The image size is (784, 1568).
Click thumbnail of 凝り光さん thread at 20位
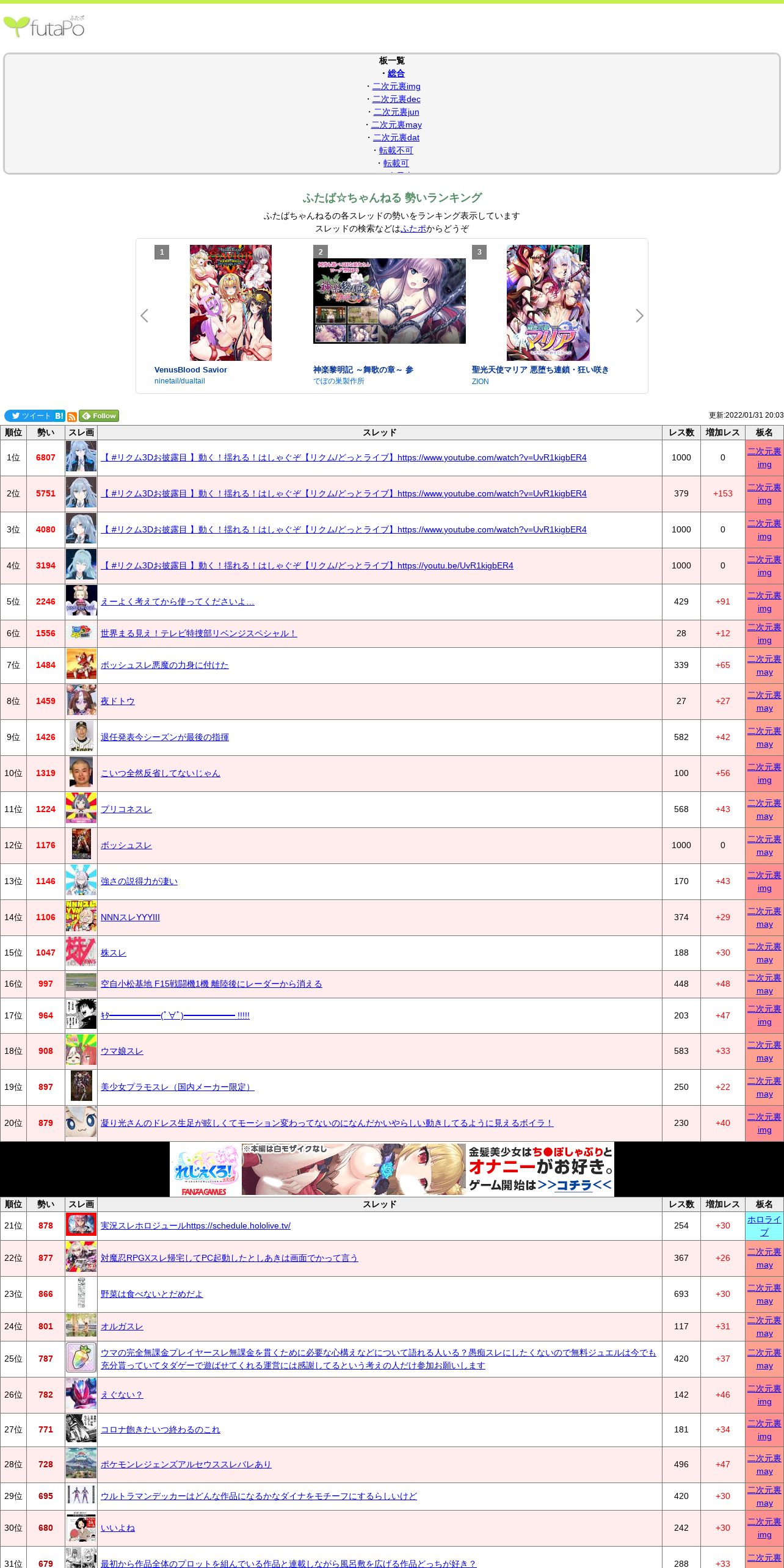click(x=81, y=1123)
